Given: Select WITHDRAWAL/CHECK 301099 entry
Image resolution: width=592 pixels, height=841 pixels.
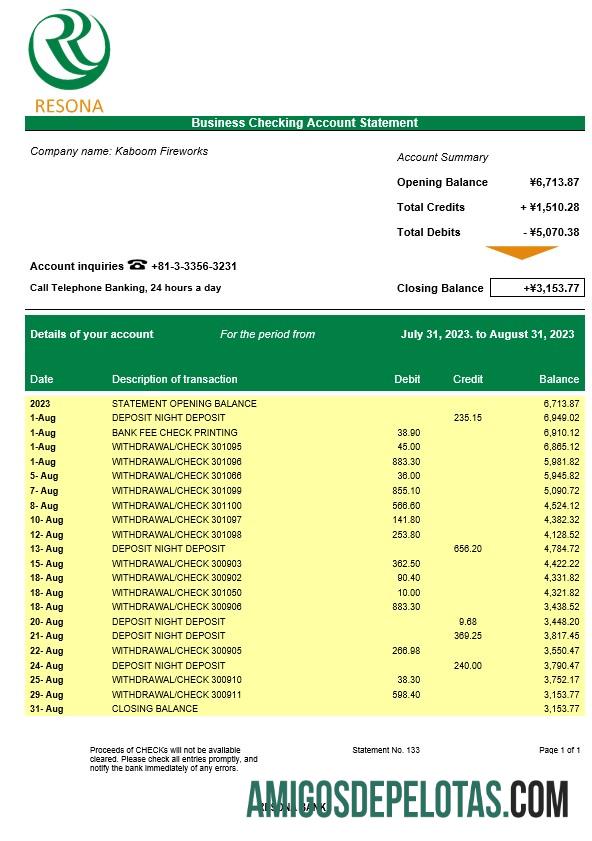Looking at the screenshot, I should [176, 491].
